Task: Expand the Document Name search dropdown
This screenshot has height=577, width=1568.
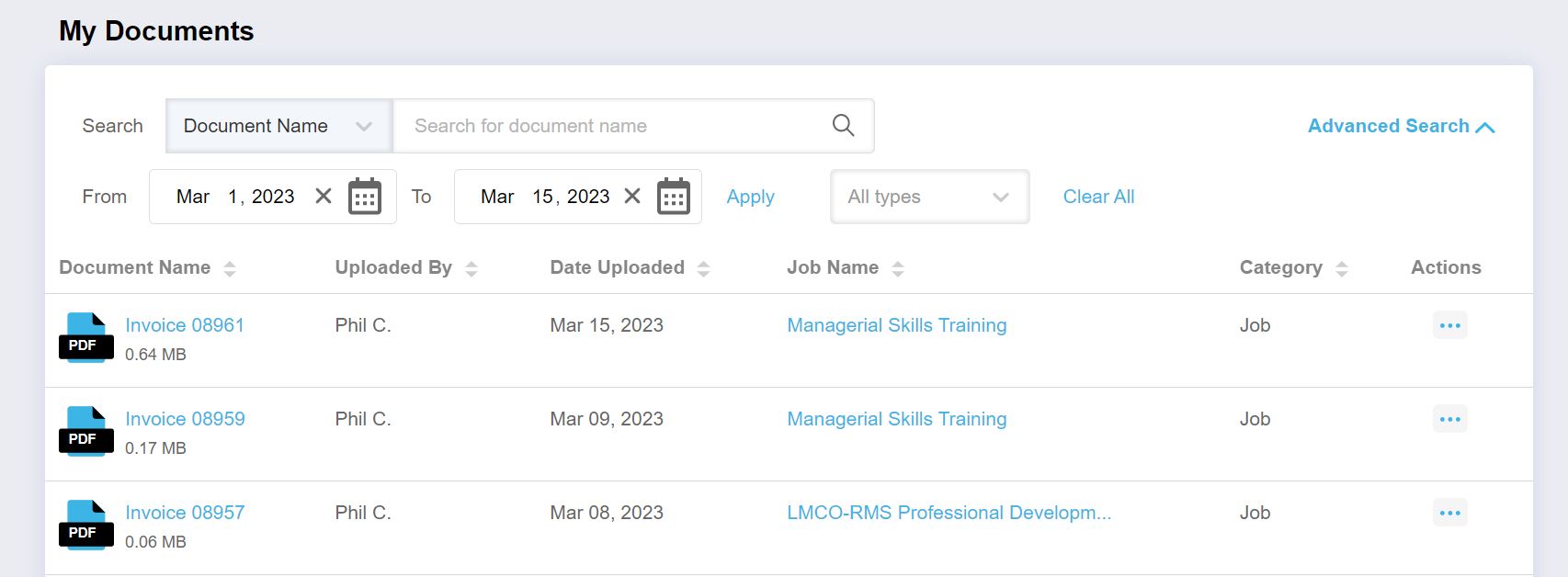Action: click(x=278, y=126)
